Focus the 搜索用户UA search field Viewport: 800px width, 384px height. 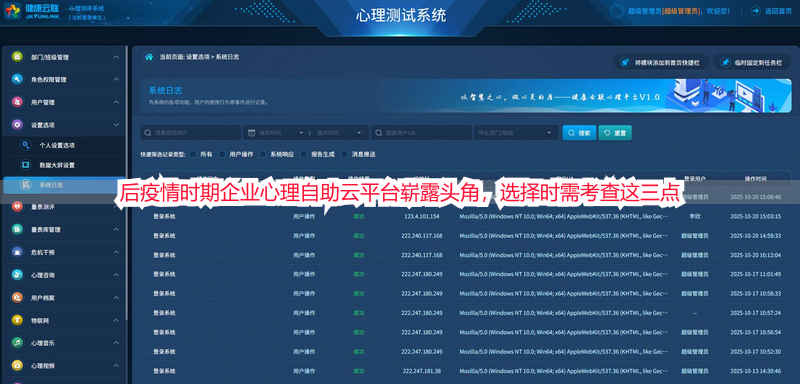pyautogui.click(x=421, y=133)
